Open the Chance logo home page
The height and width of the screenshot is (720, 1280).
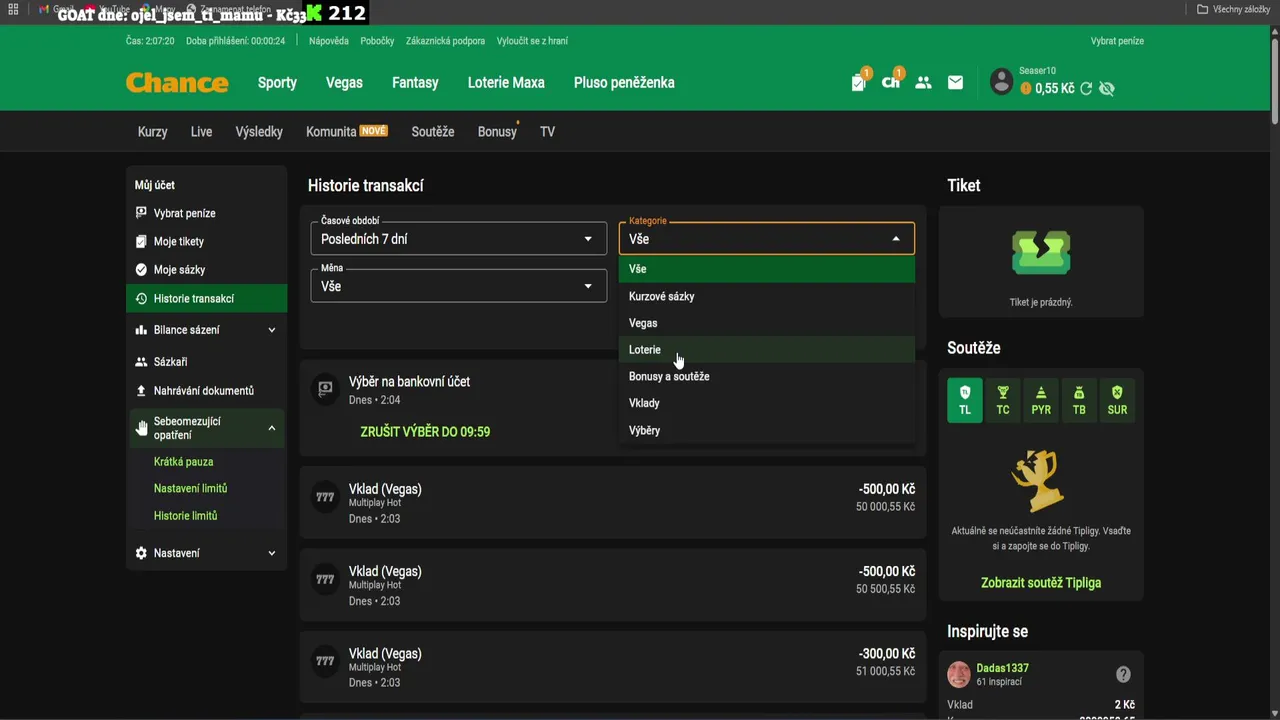point(177,83)
